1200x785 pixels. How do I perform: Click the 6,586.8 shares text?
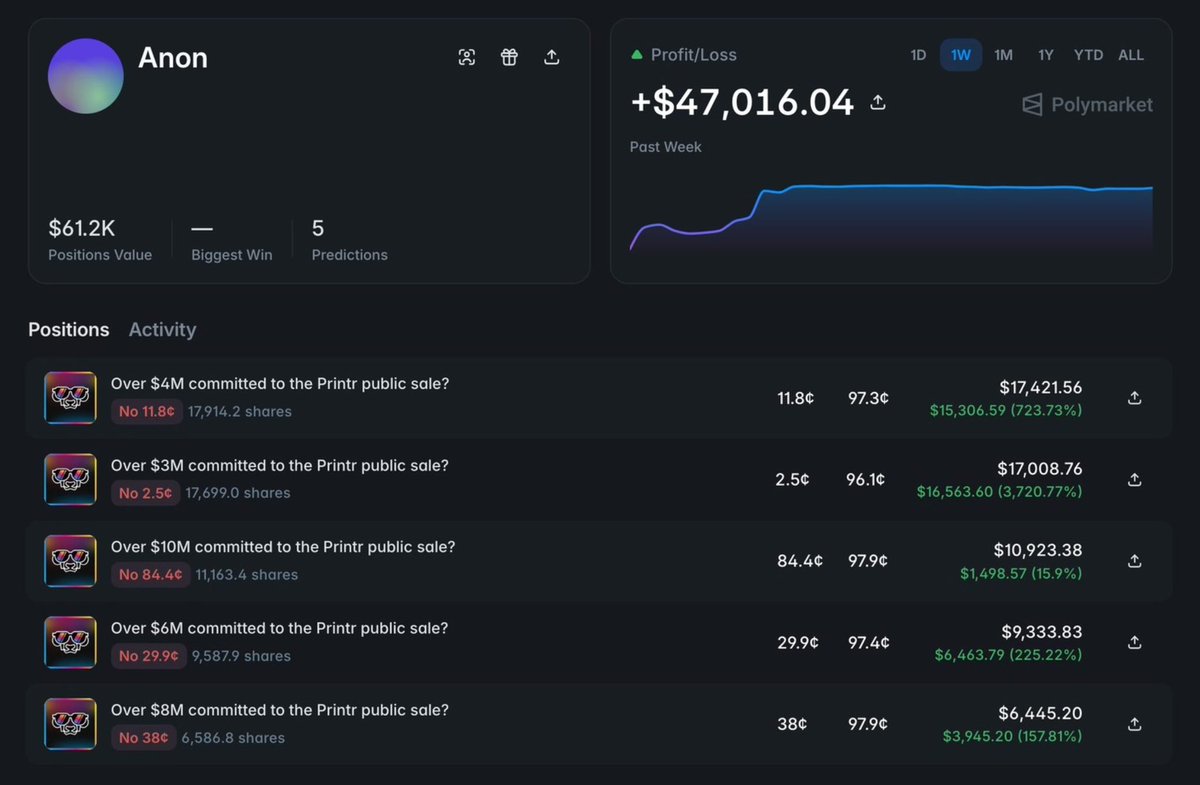(x=233, y=738)
